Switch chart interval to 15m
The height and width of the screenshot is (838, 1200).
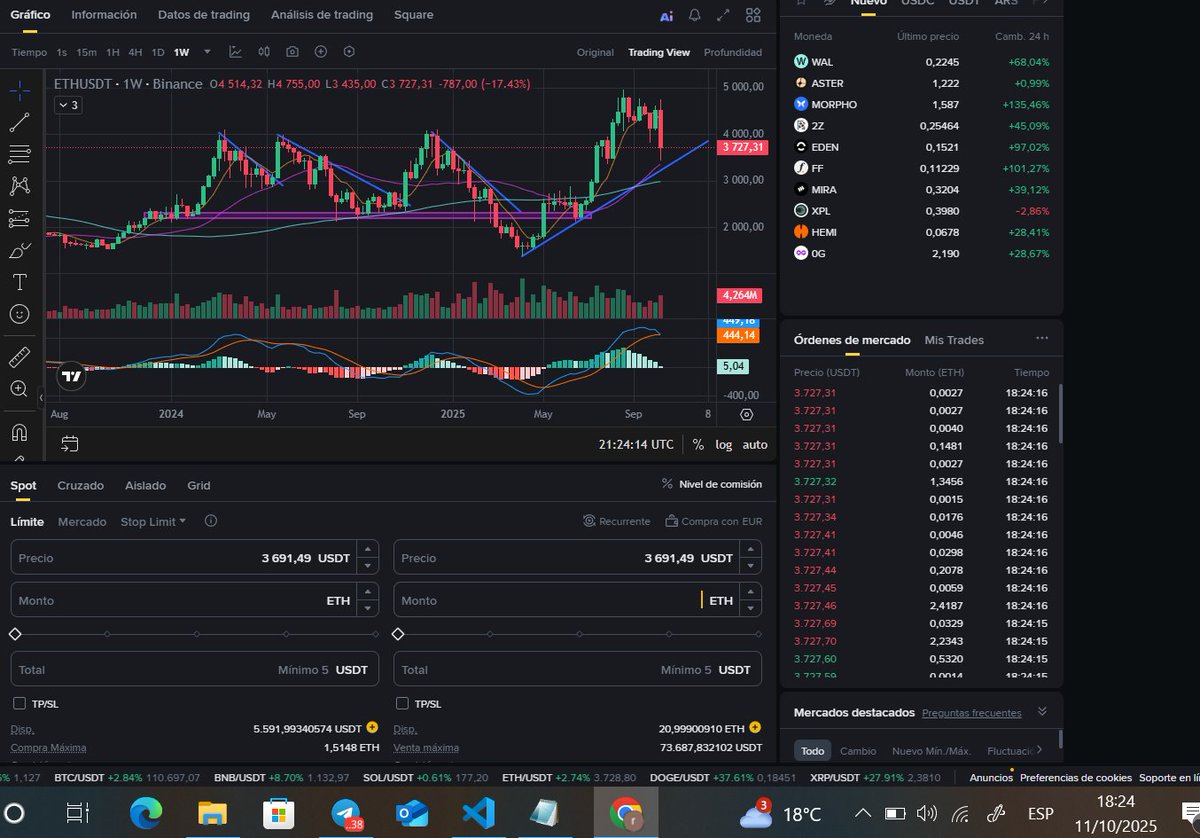pos(87,52)
